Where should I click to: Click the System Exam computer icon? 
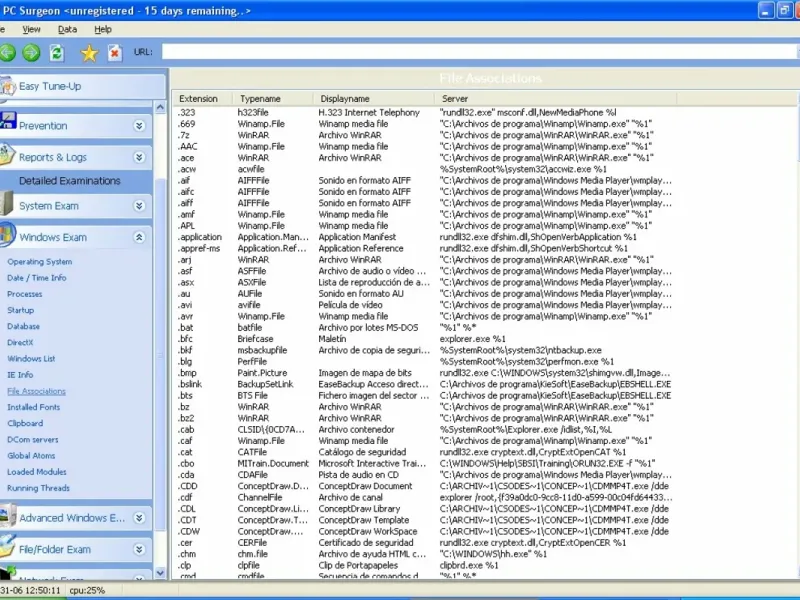coord(7,204)
